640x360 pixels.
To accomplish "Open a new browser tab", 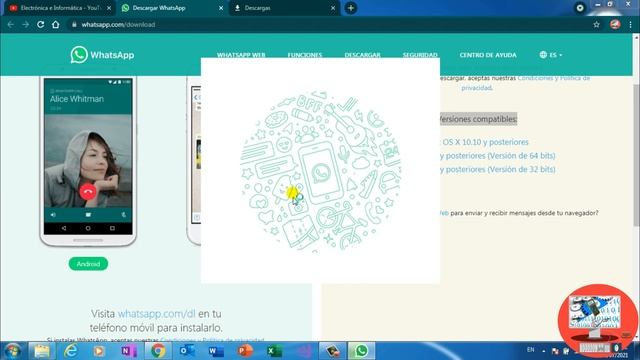I will pos(351,8).
